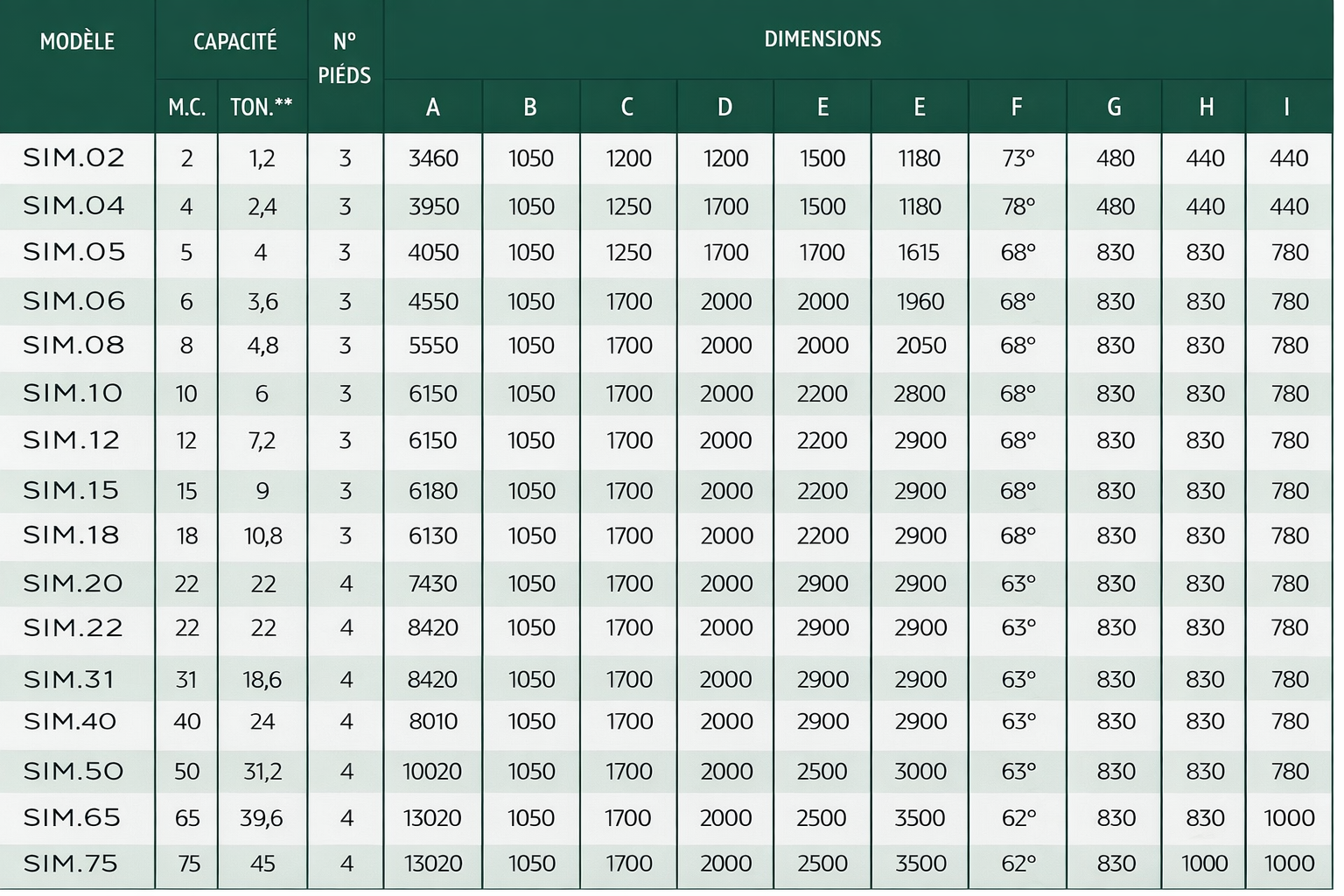Screen dimensions: 1344x896
Task: Click the 78° angle for SIM.04
Action: point(1018,206)
